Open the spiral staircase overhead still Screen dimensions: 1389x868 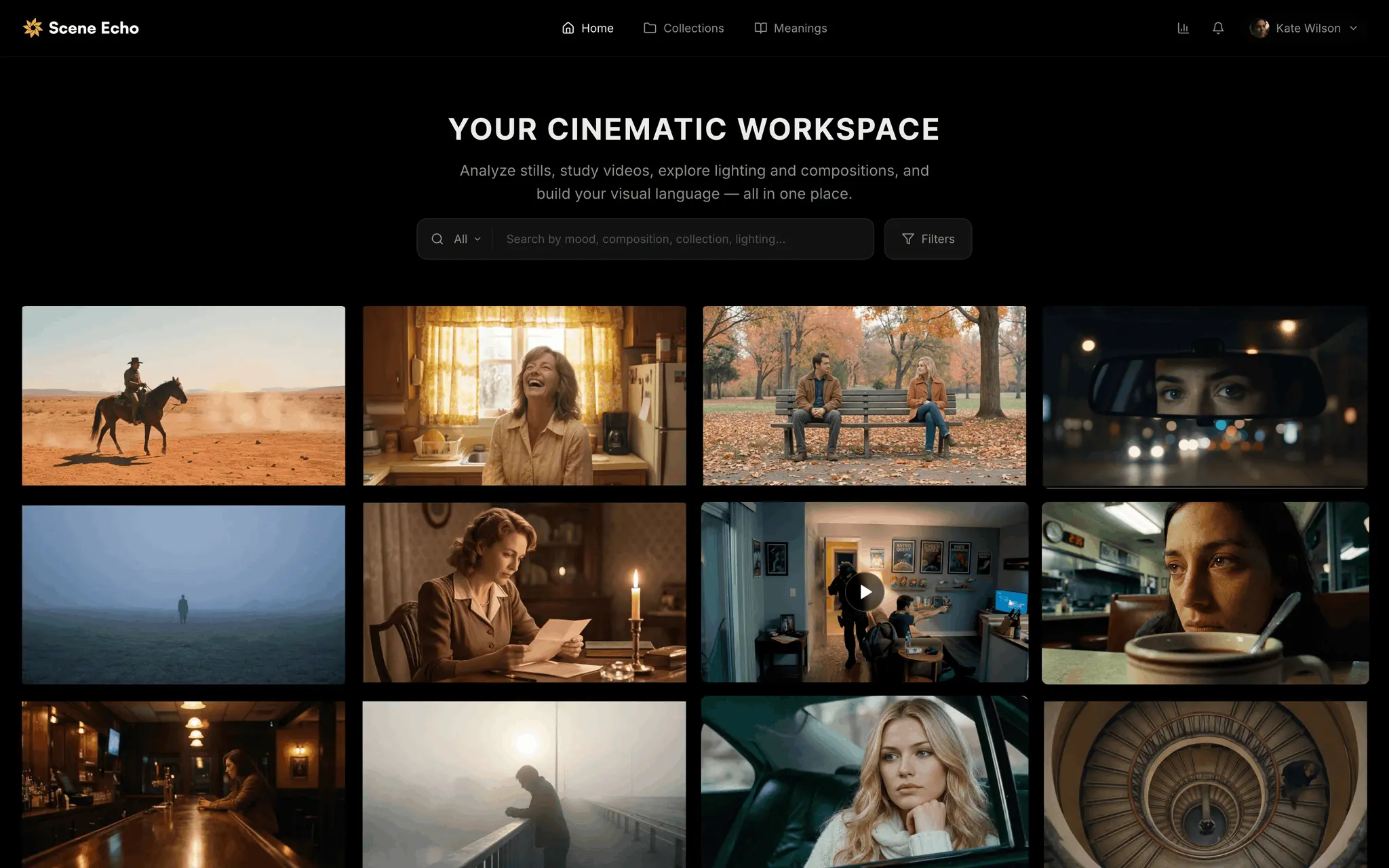click(1205, 785)
